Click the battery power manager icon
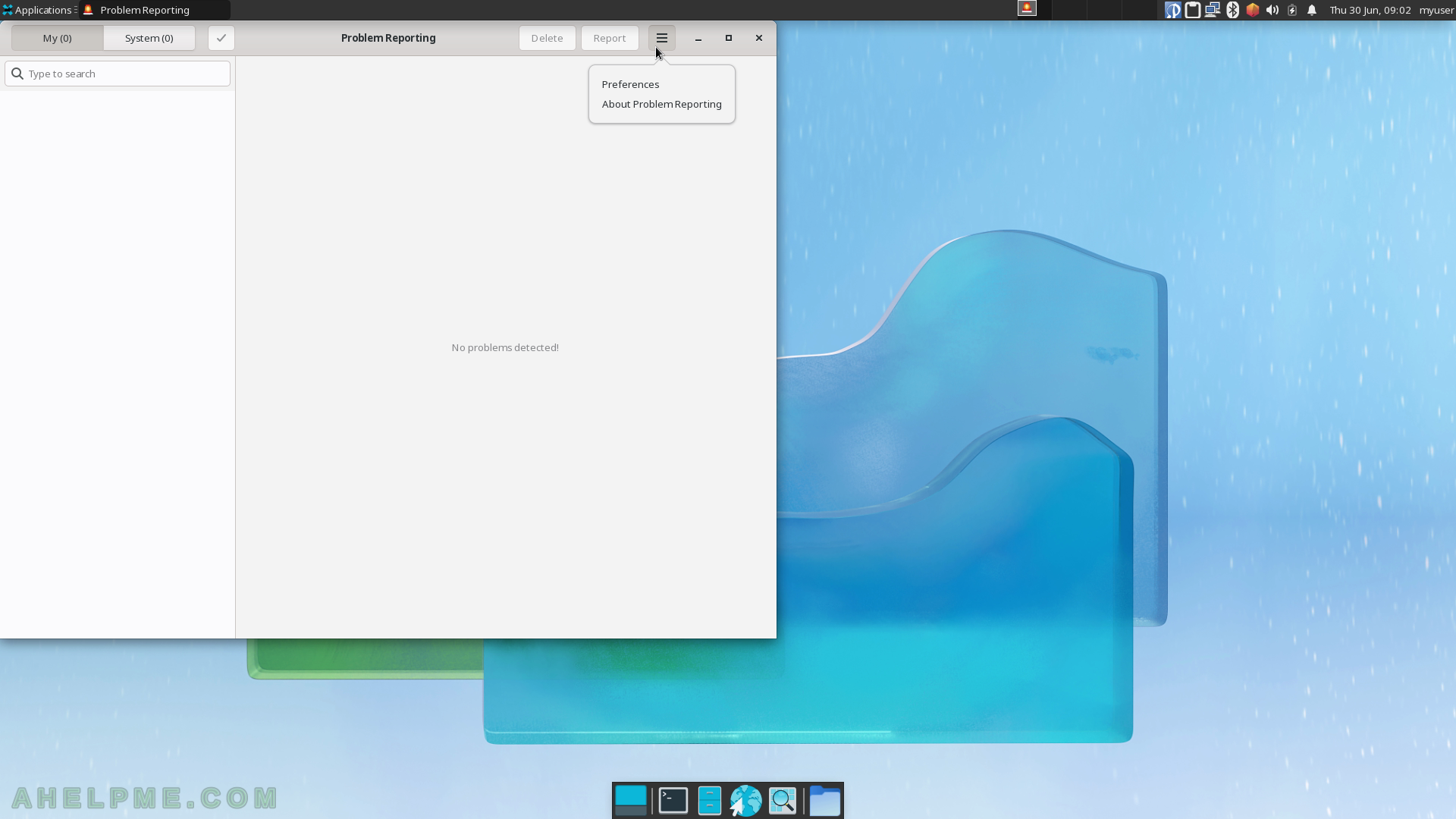The image size is (1456, 819). (1292, 10)
